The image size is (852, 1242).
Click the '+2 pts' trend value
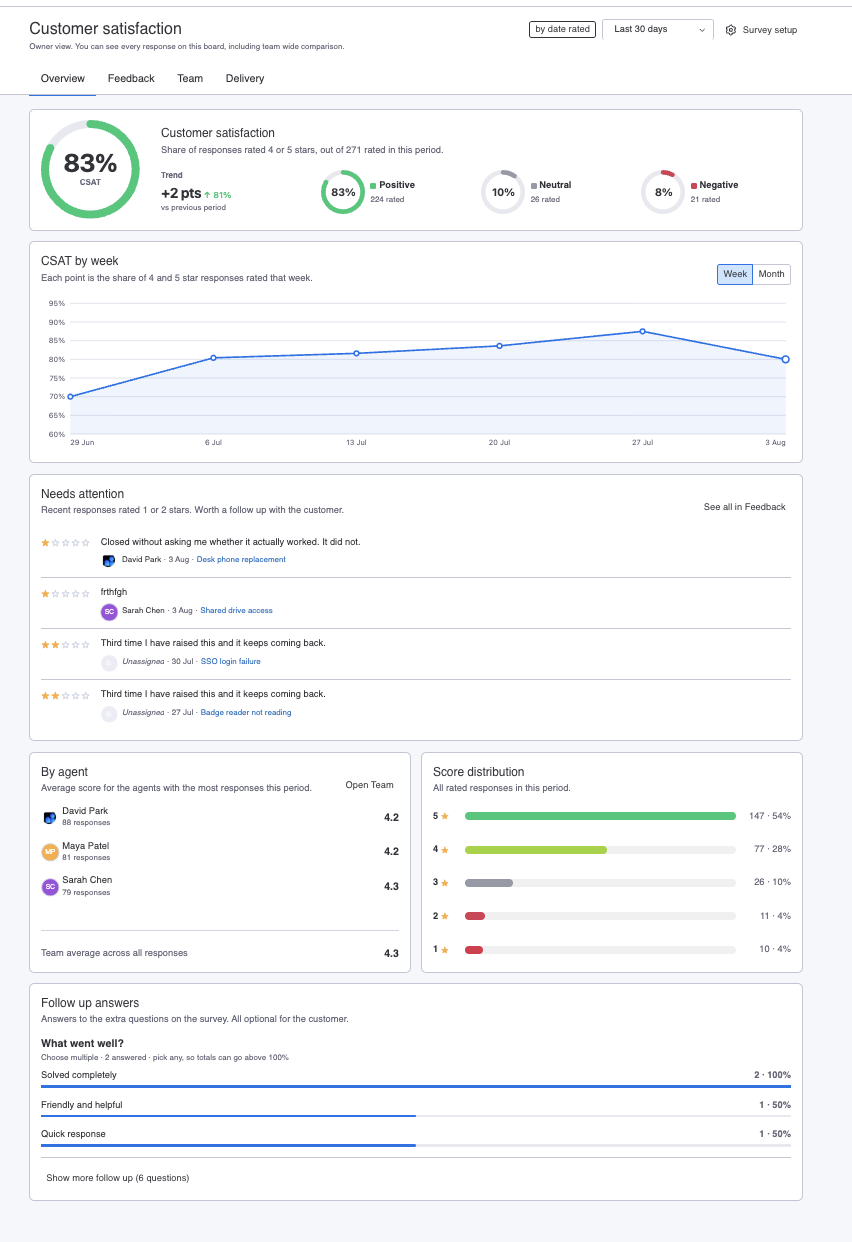181,193
